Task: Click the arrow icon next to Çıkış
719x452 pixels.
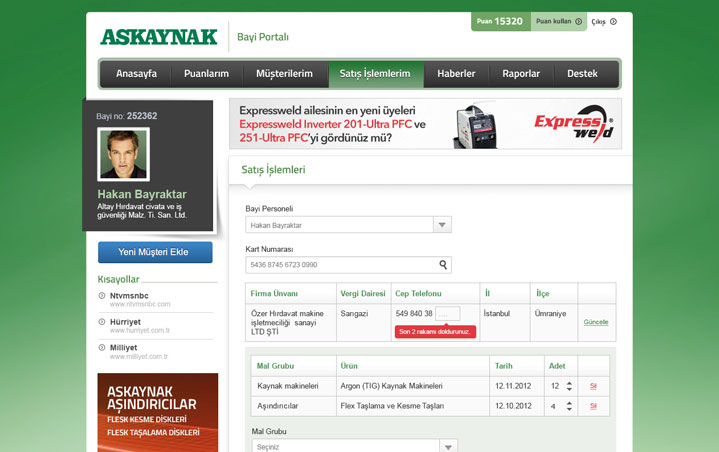Action: tap(613, 22)
